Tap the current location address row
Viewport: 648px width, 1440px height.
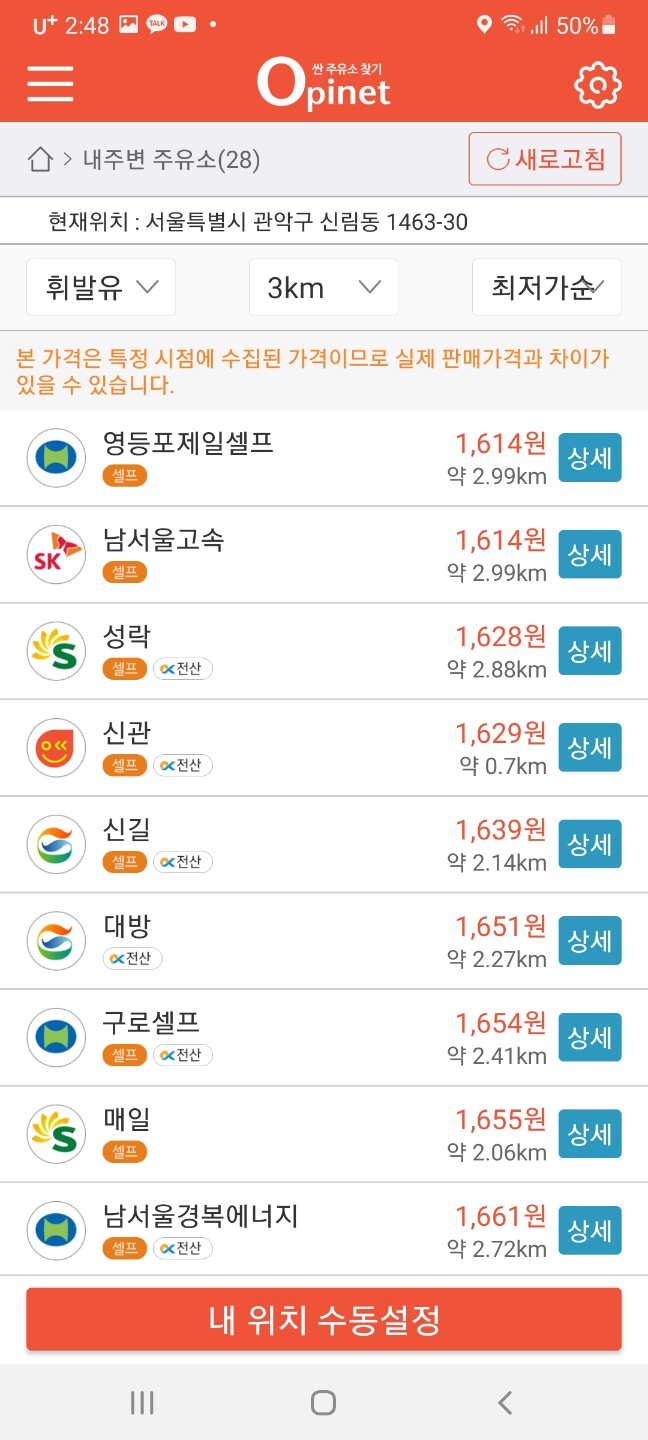point(324,222)
